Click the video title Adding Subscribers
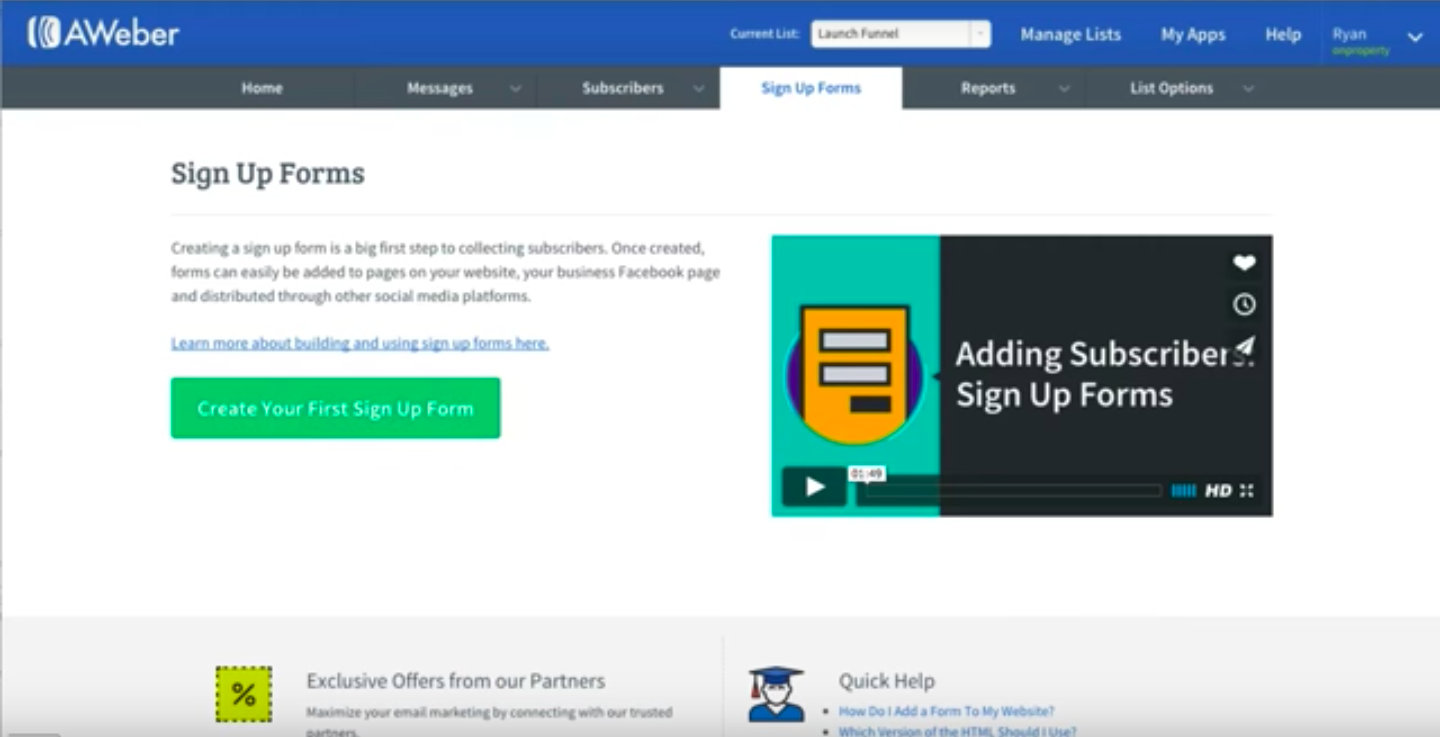Image resolution: width=1440 pixels, height=737 pixels. [1103, 374]
